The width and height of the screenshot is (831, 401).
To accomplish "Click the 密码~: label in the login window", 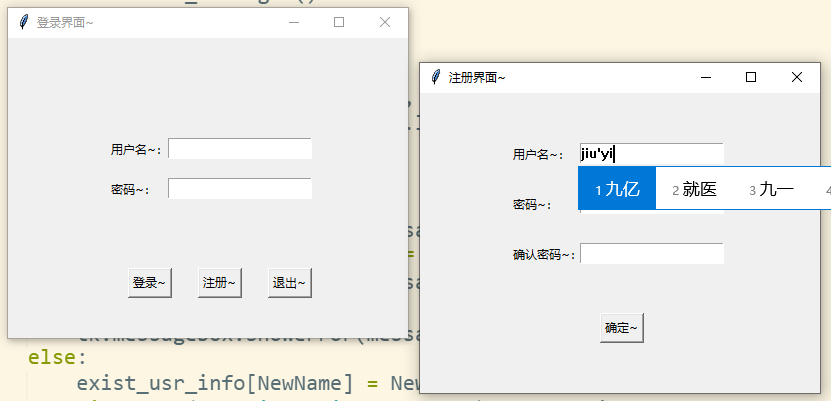I will 130,190.
